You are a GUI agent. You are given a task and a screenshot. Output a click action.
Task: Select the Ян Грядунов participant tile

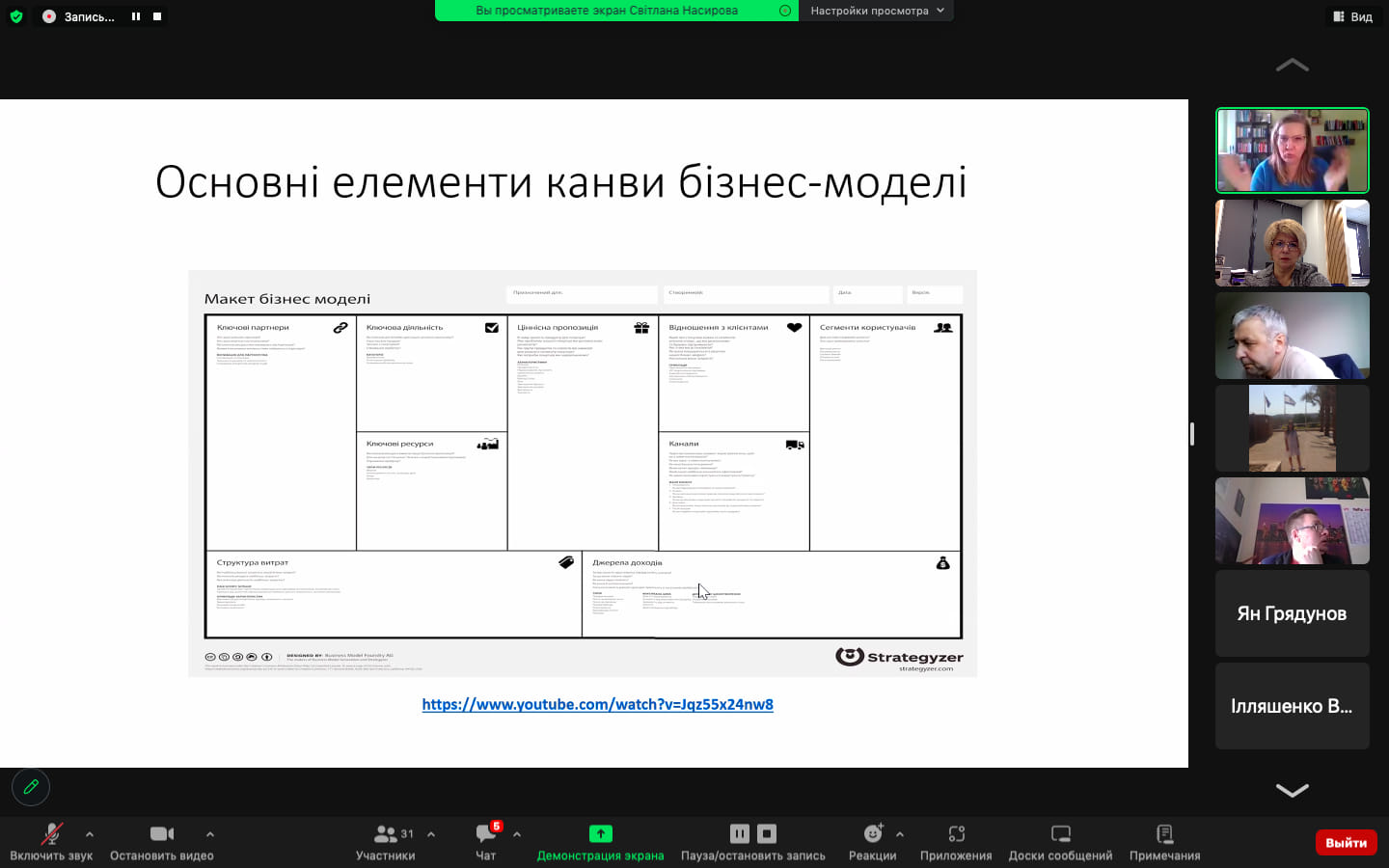[x=1293, y=613]
